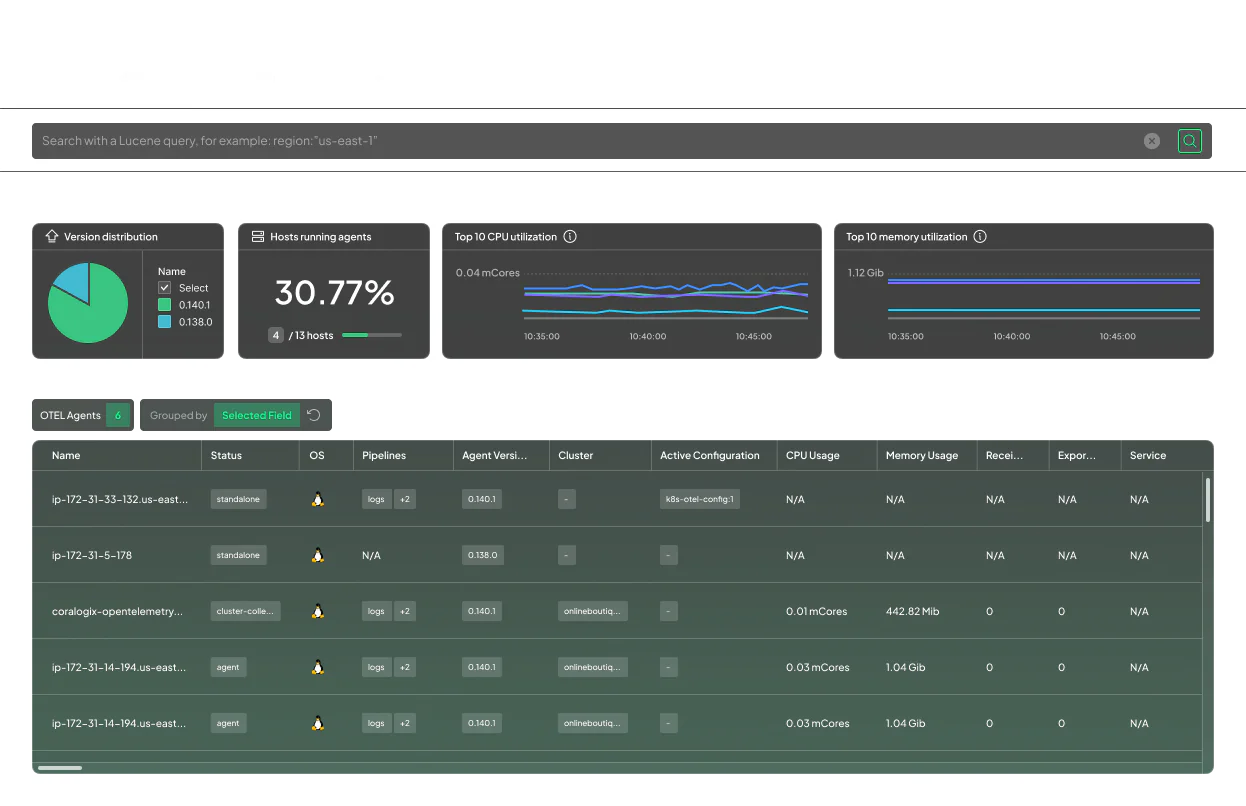Click the 13 hosts progress bar
1246x806 pixels.
click(x=371, y=335)
